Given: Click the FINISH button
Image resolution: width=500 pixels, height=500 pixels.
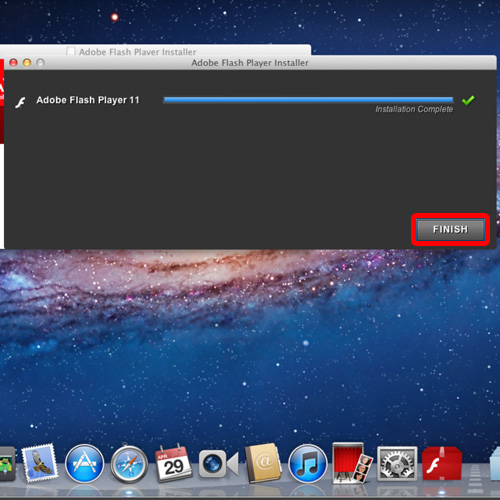Looking at the screenshot, I should click(x=450, y=230).
